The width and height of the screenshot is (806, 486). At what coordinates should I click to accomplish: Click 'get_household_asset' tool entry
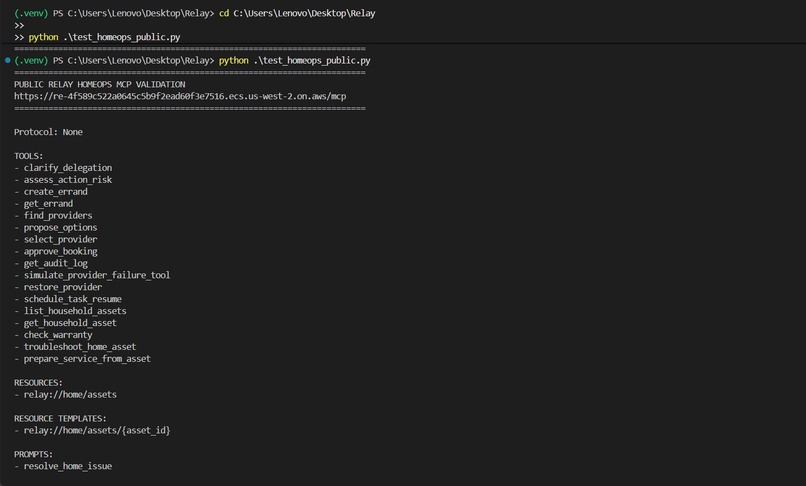pyautogui.click(x=70, y=323)
